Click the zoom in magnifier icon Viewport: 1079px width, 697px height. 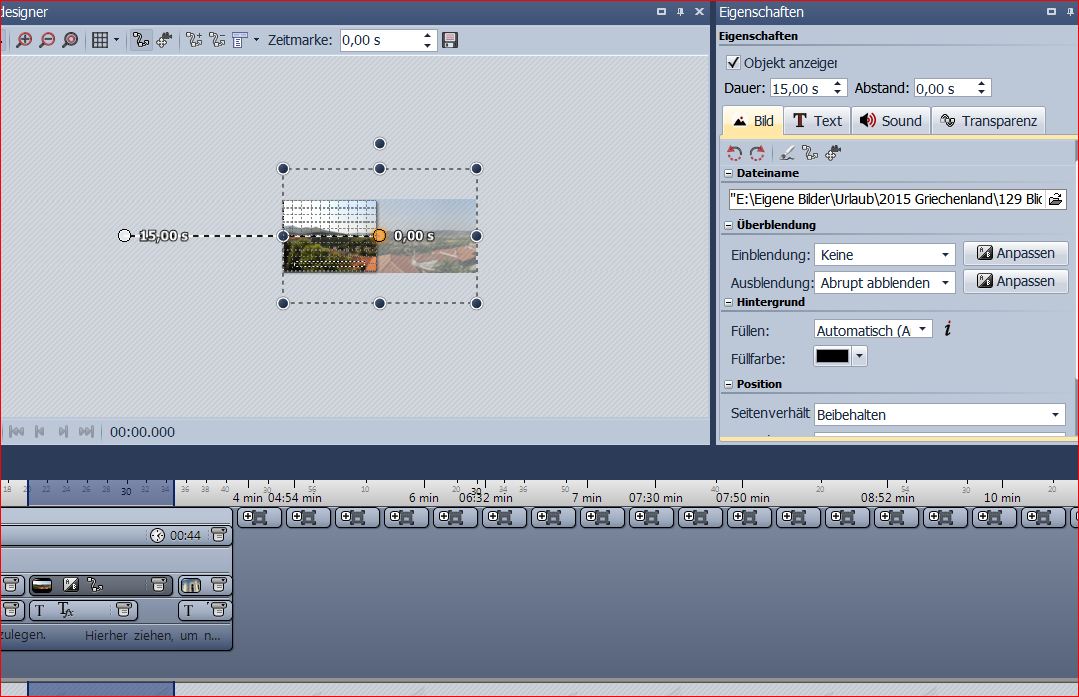coord(24,40)
